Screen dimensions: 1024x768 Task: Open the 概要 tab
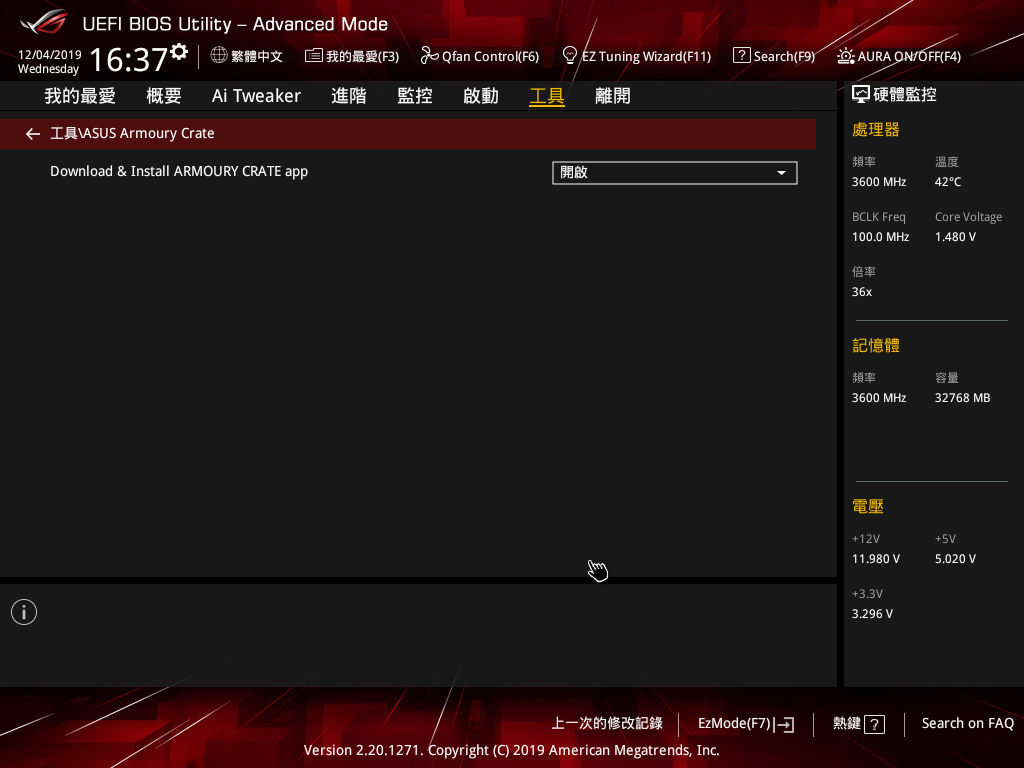tap(164, 96)
